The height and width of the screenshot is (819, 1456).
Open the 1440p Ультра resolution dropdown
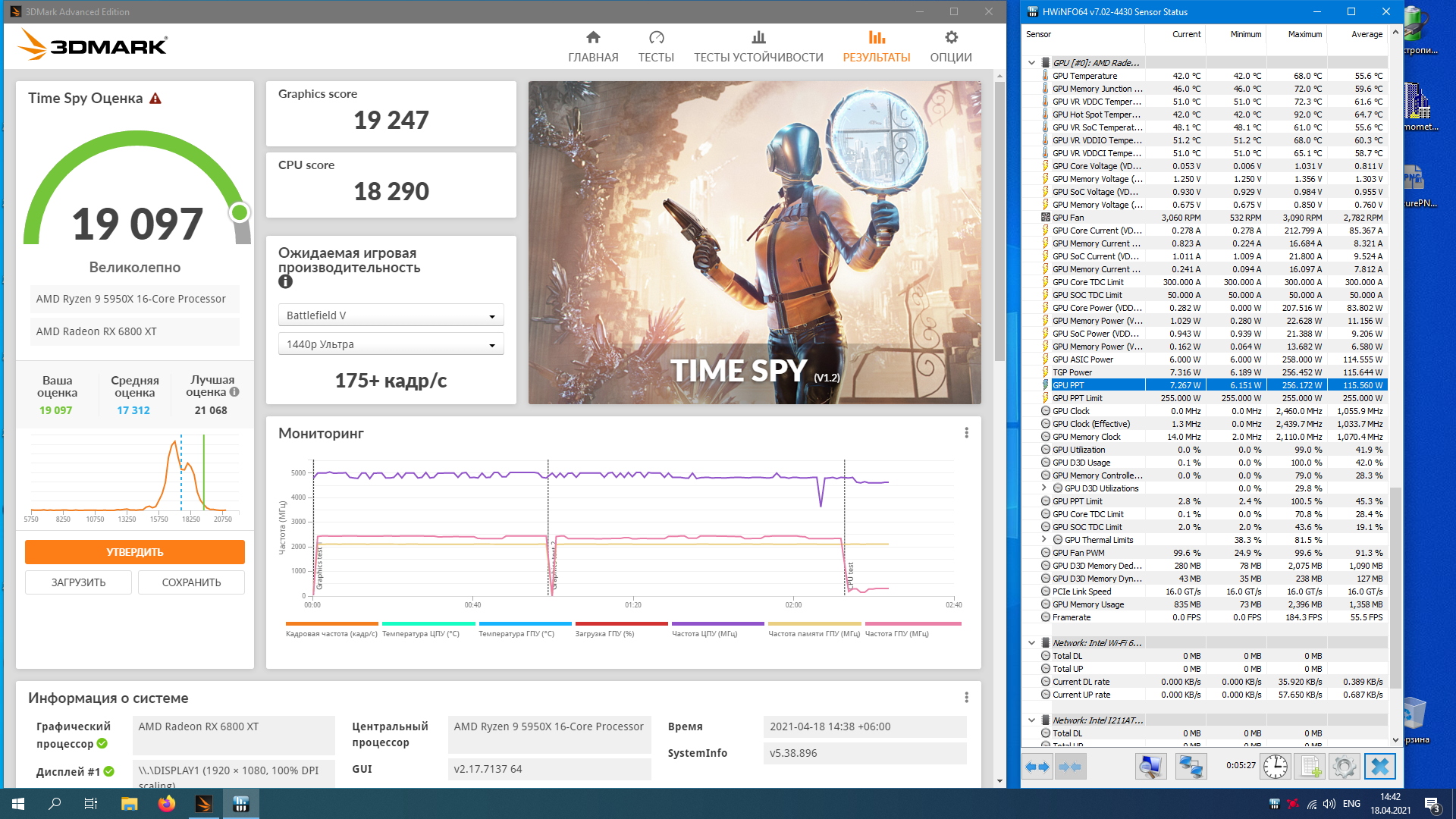391,344
